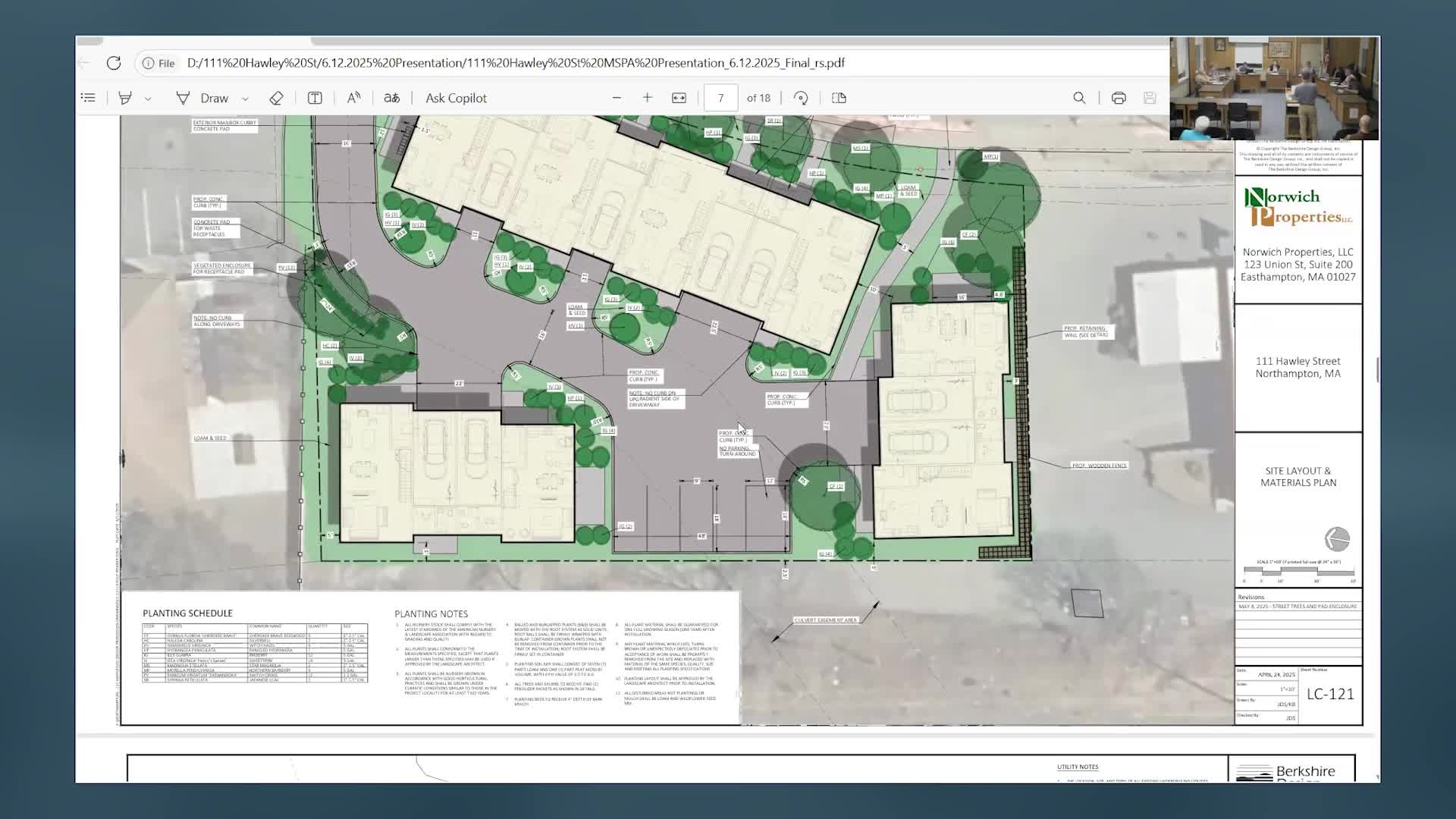Image resolution: width=1456 pixels, height=819 pixels.
Task: Click the 'PLANTING SCHEDULE' heading
Action: click(187, 613)
